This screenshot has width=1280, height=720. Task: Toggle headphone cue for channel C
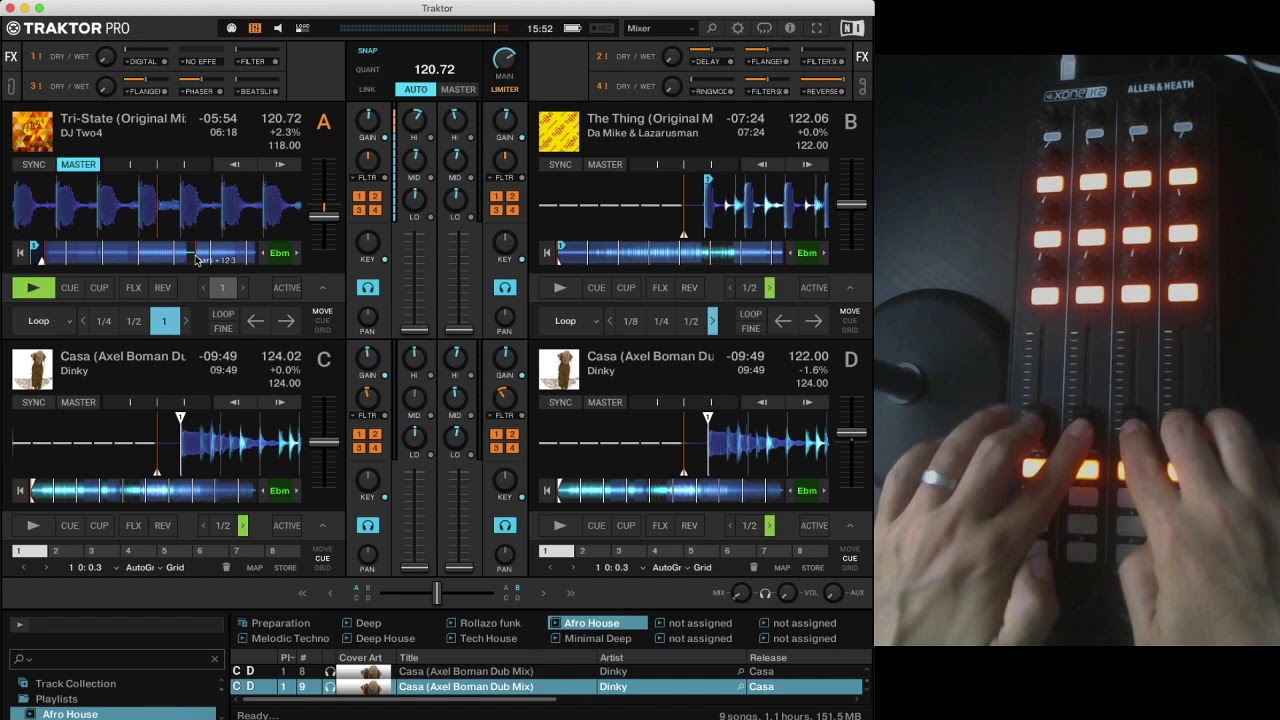point(368,526)
